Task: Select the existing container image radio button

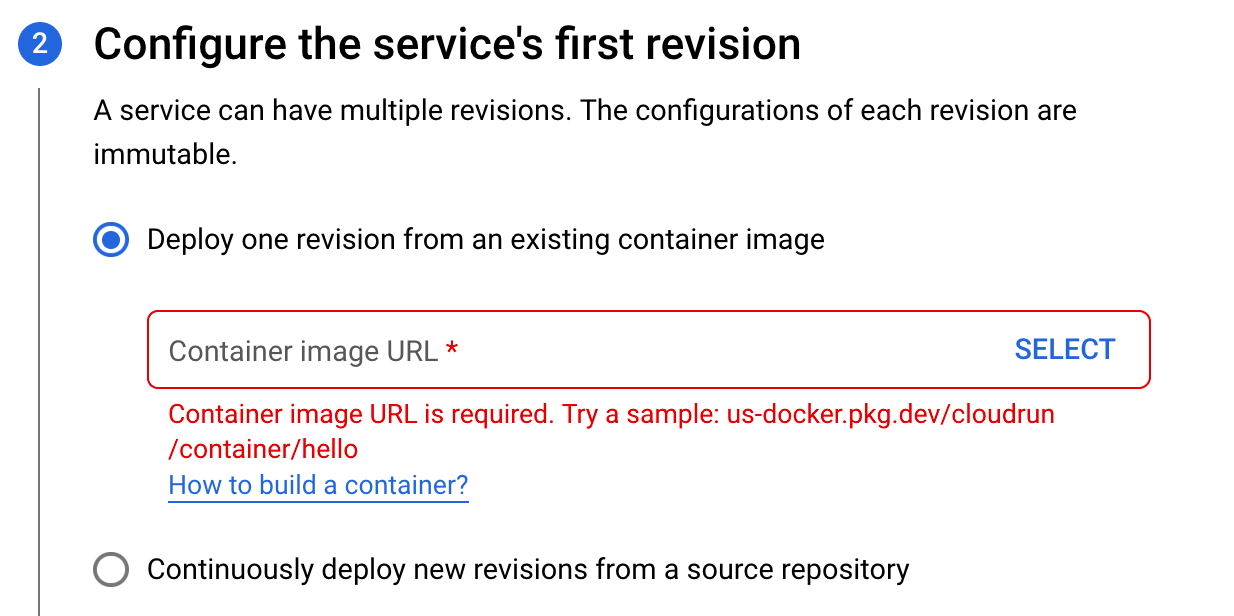Action: tap(111, 240)
